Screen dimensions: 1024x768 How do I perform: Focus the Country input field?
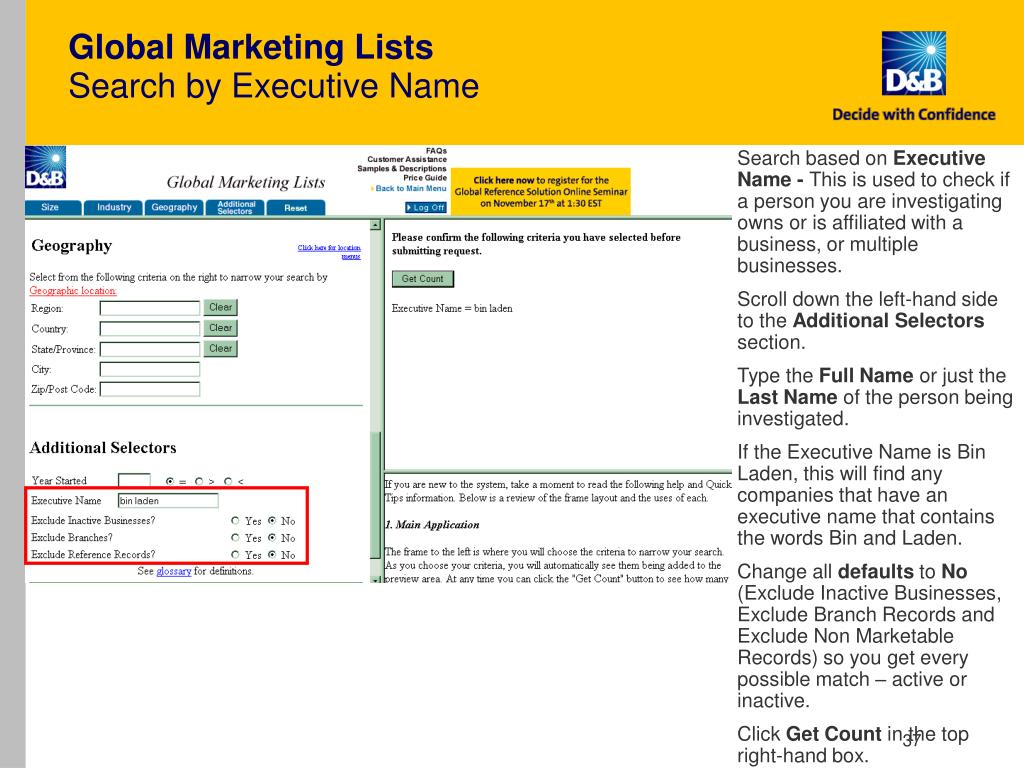pyautogui.click(x=150, y=328)
